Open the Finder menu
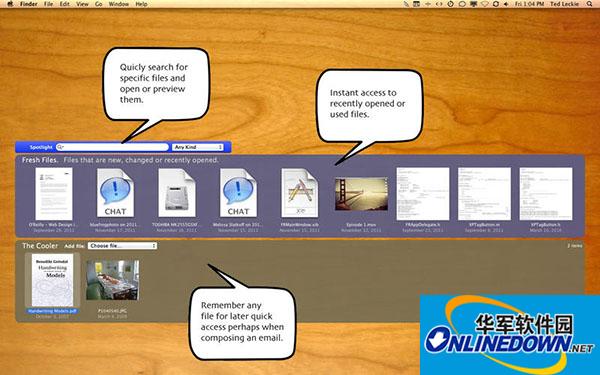 tap(29, 4)
